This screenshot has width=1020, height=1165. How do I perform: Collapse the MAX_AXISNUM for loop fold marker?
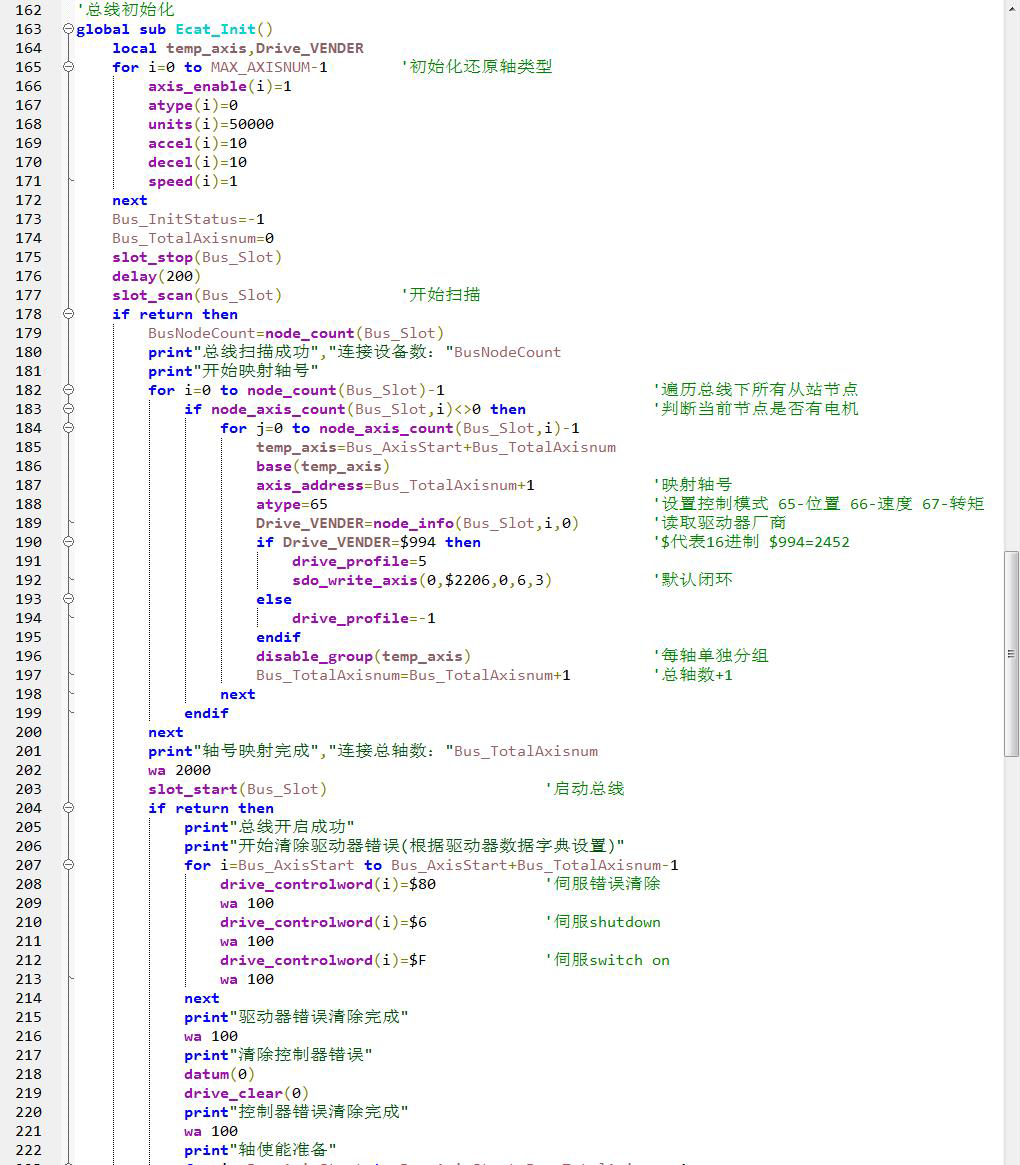click(x=68, y=67)
